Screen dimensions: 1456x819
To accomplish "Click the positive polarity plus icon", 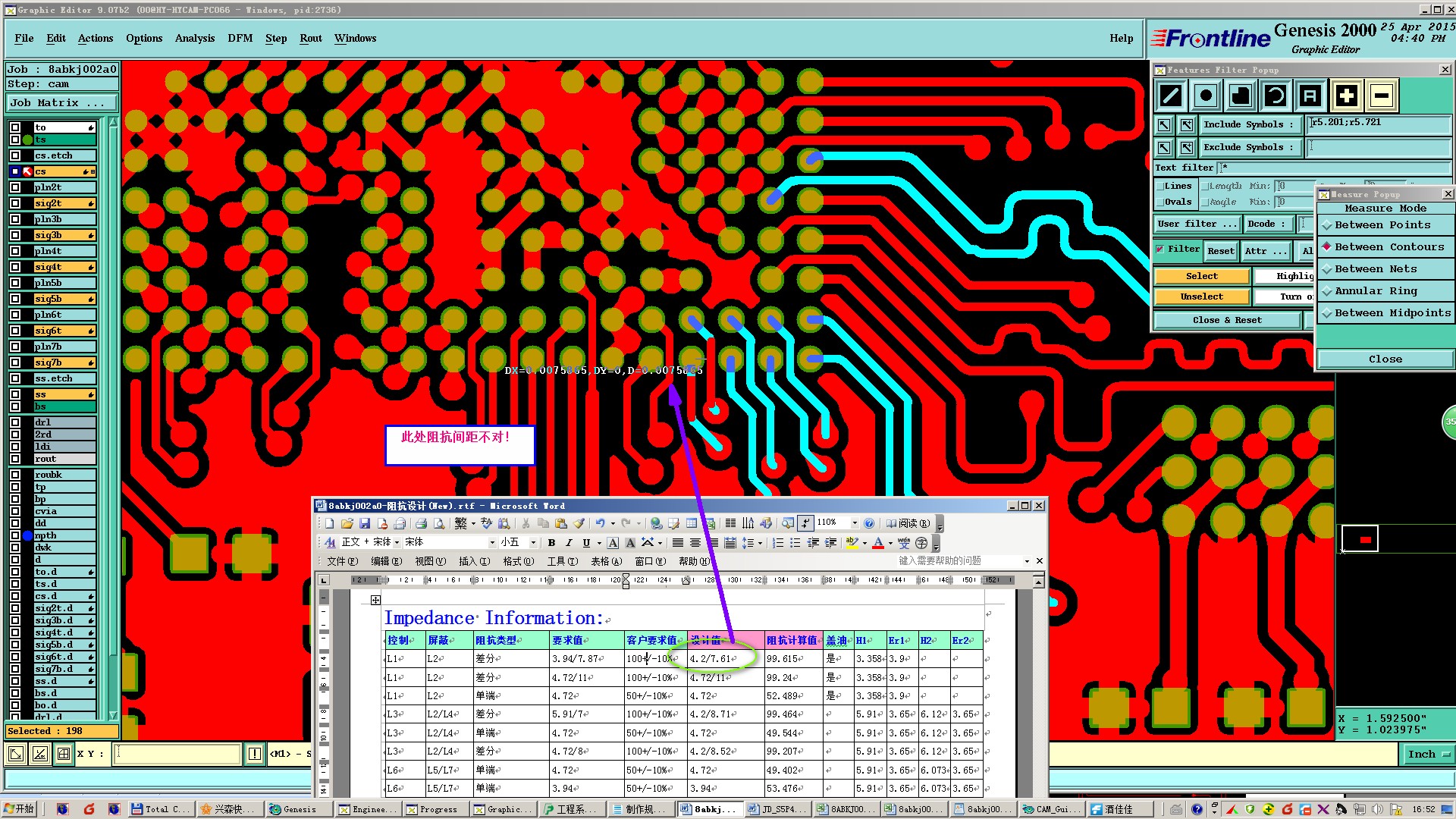I will coord(1346,96).
